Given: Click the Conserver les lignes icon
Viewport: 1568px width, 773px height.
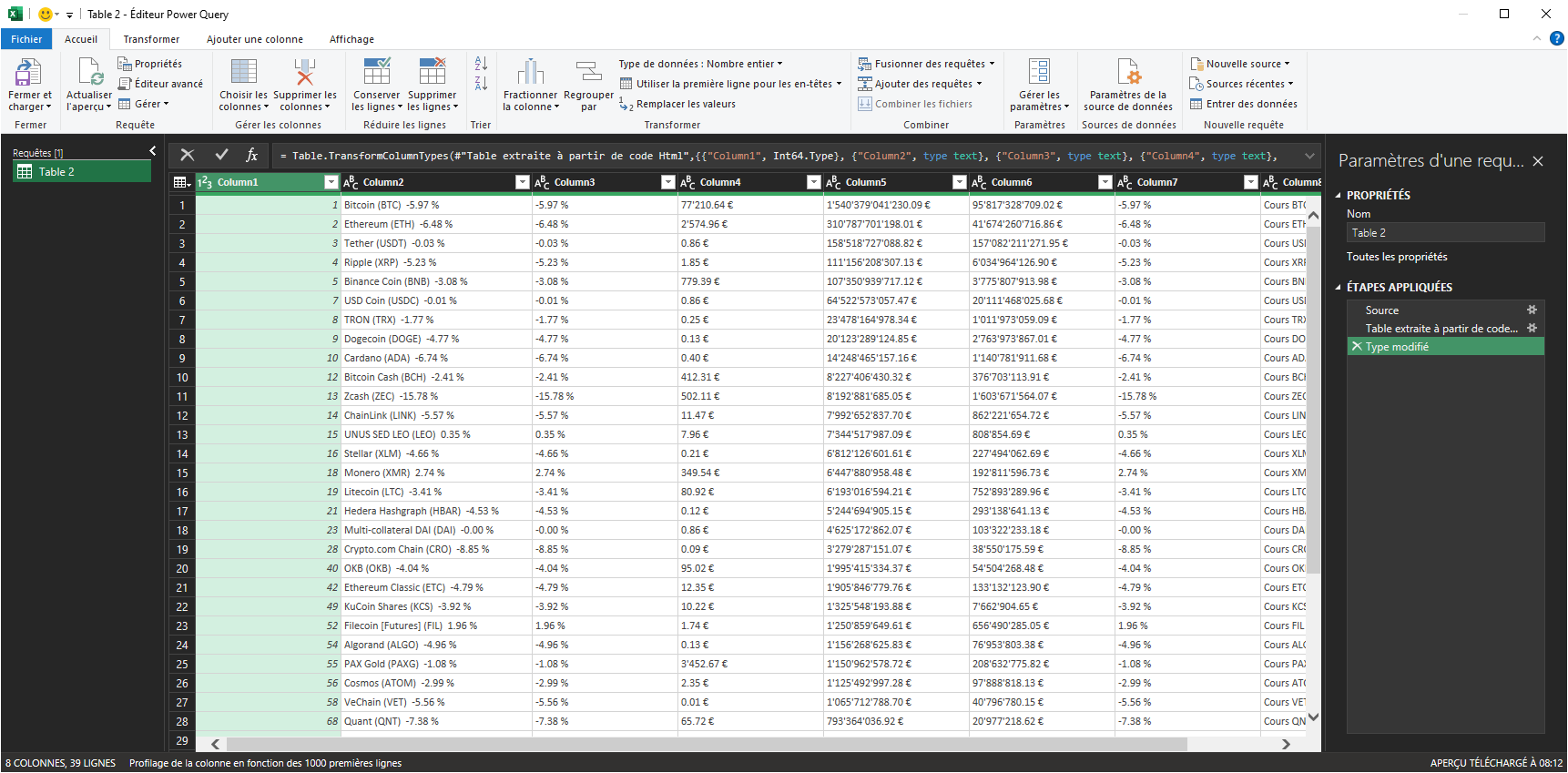Looking at the screenshot, I should 376,72.
